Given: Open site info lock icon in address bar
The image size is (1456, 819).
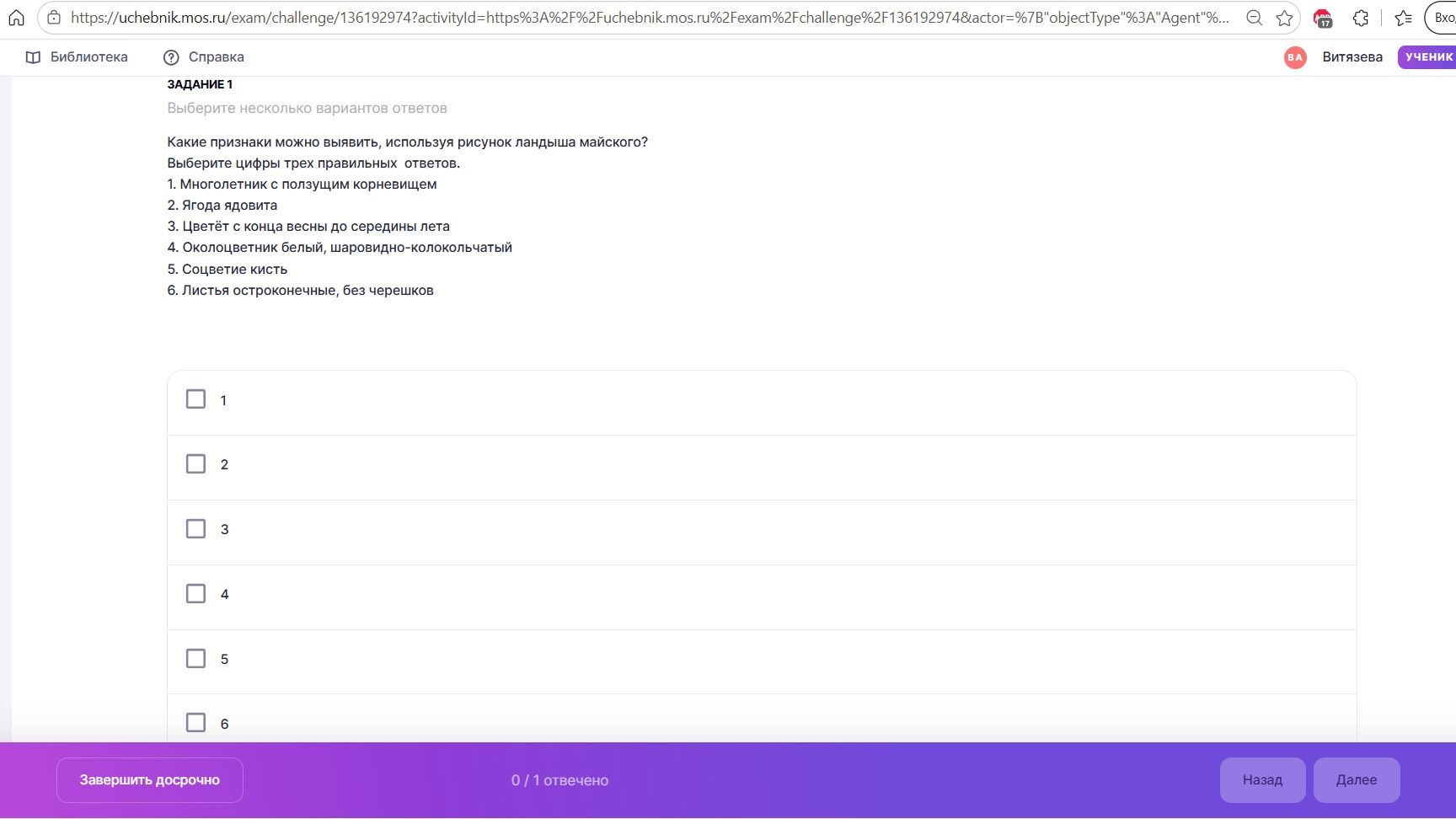Looking at the screenshot, I should 54,17.
